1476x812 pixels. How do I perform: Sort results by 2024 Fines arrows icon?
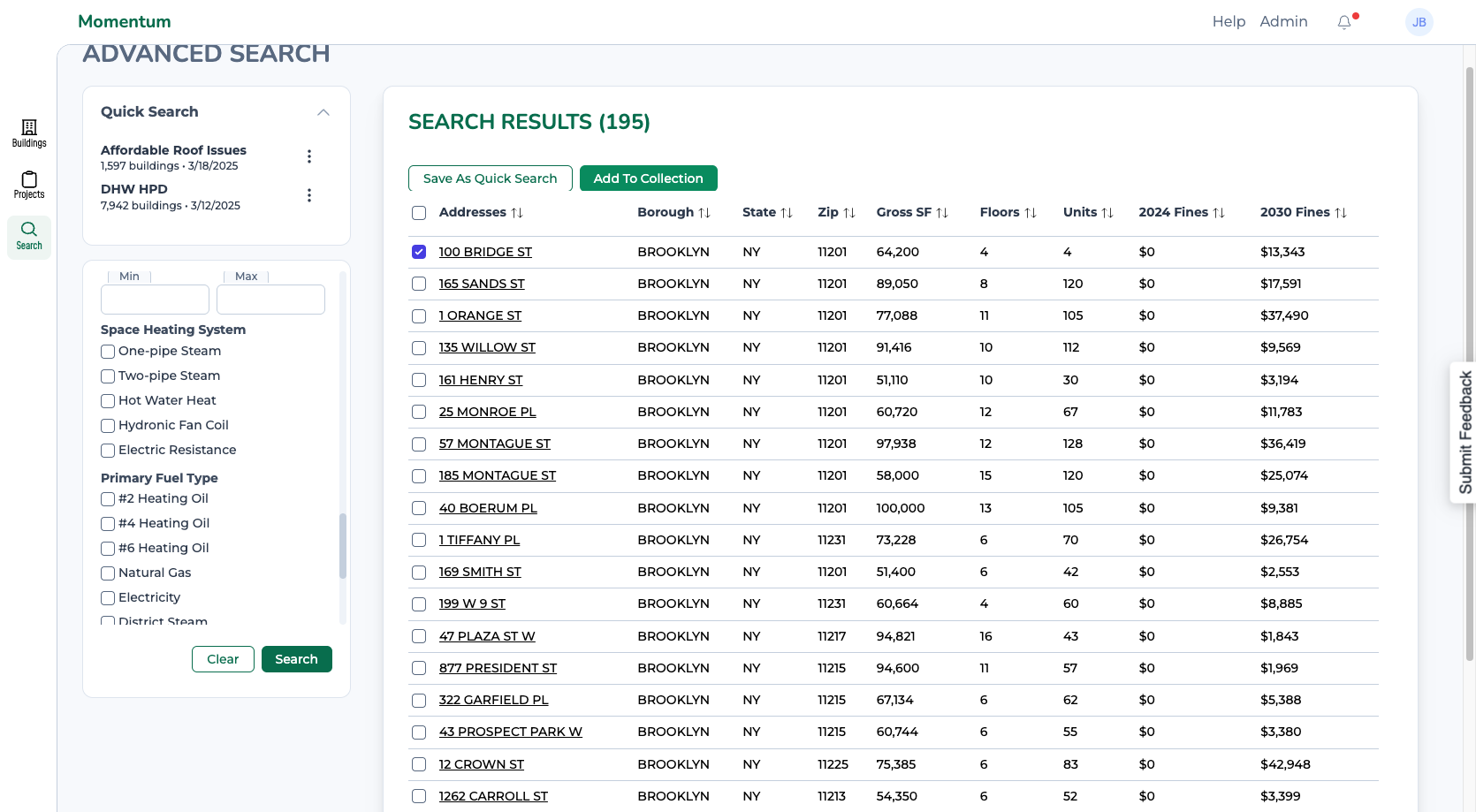pyautogui.click(x=1219, y=213)
